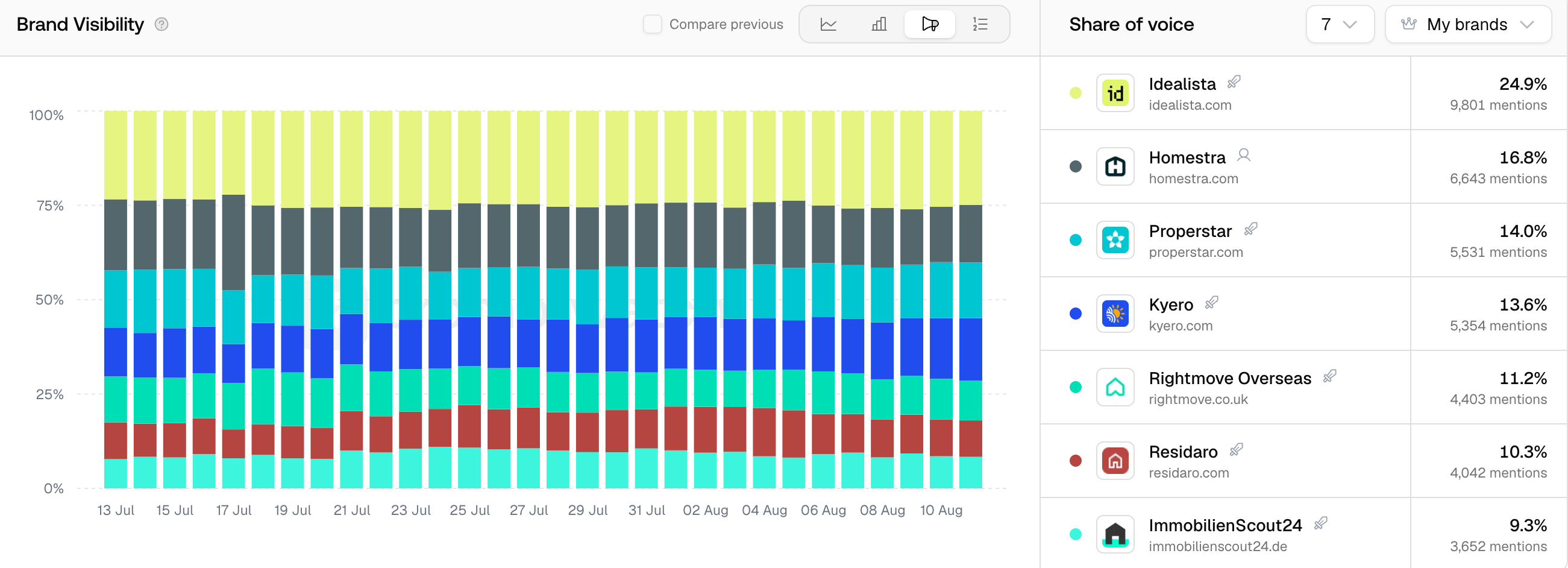The image size is (1568, 568).
Task: Click the stacked bar for 13 Jul
Action: [x=116, y=300]
